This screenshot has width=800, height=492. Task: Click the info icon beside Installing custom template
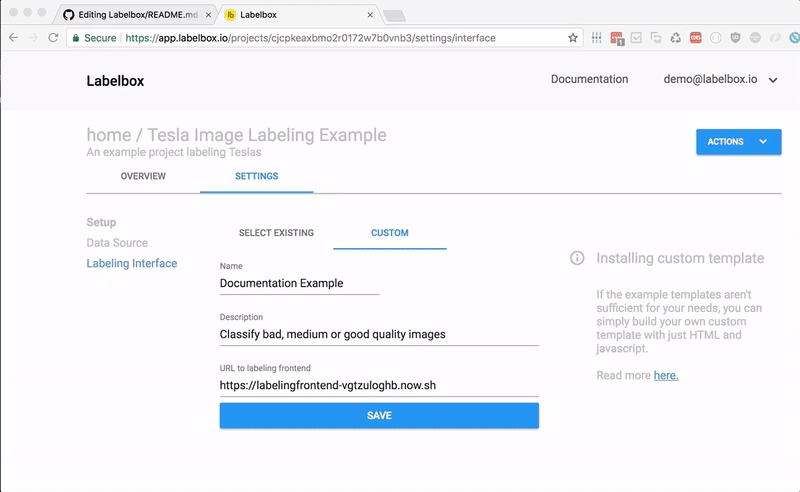[577, 258]
